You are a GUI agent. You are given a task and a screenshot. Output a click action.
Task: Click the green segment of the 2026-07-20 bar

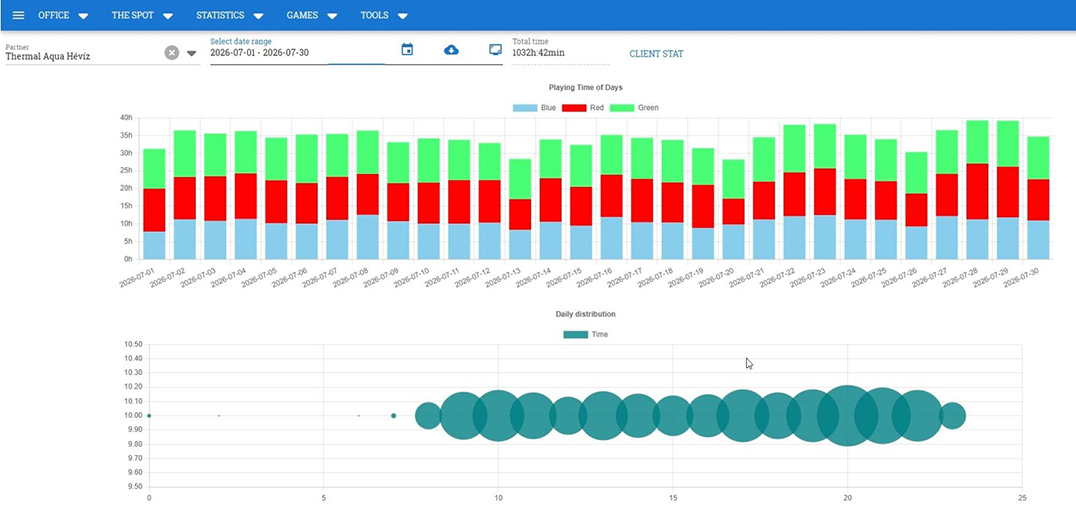(x=734, y=179)
